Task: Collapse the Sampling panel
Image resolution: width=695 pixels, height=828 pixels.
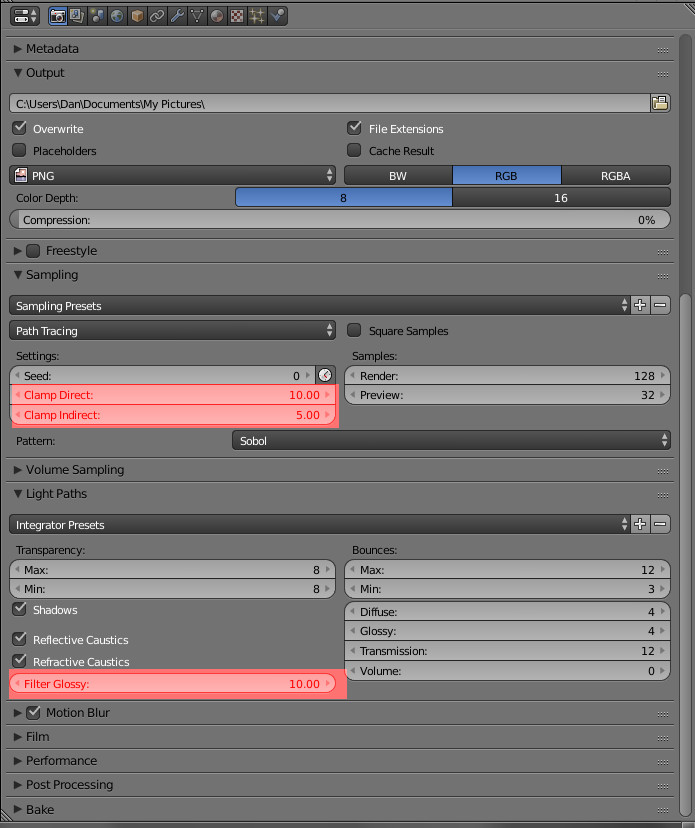Action: pyautogui.click(x=17, y=275)
